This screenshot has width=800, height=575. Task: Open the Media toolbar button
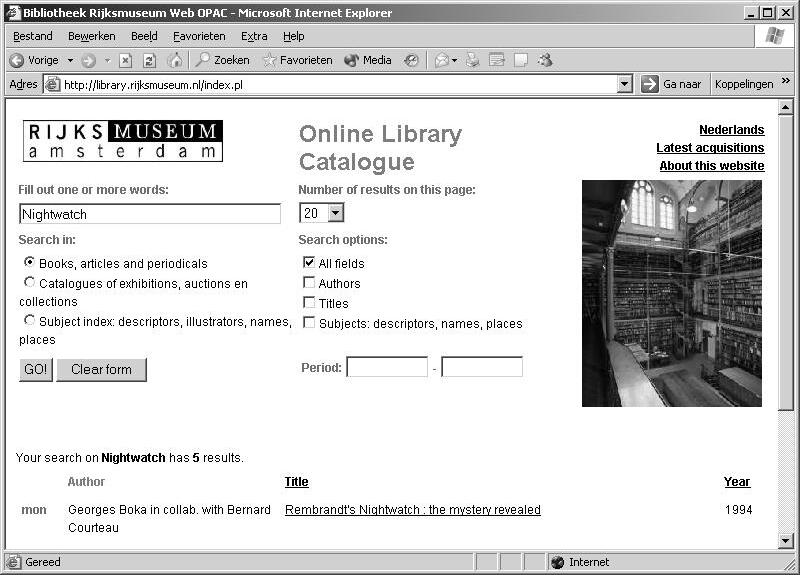click(368, 60)
